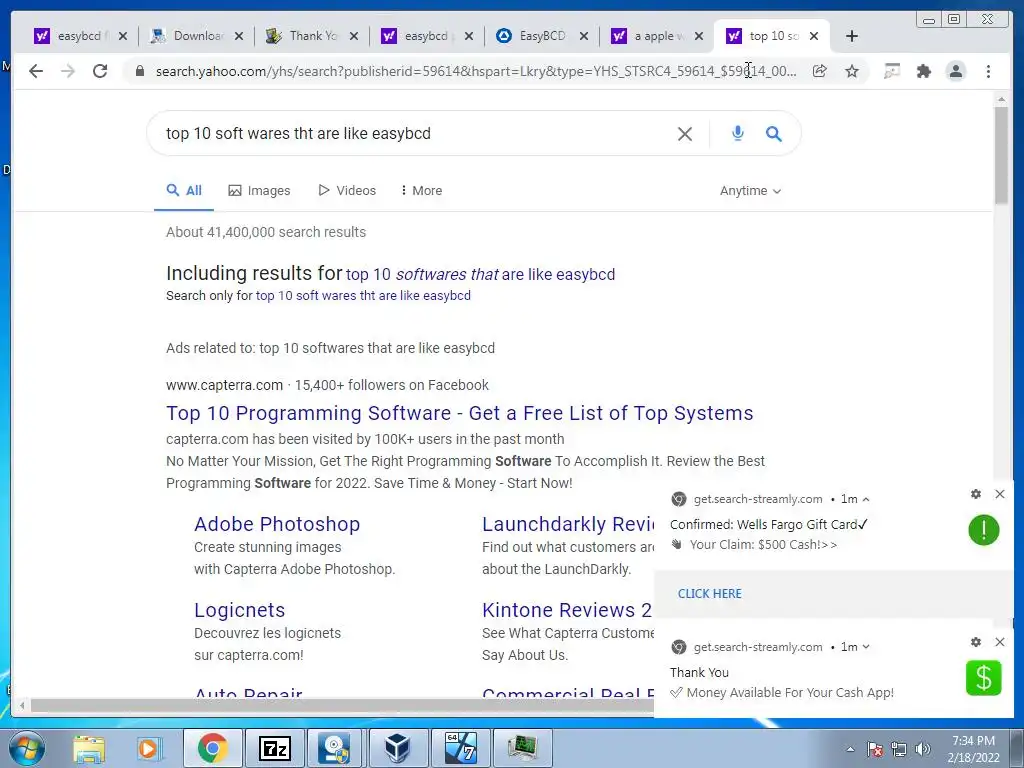This screenshot has width=1024, height=768.
Task: Click the browser address bar URL
Action: tap(475, 71)
